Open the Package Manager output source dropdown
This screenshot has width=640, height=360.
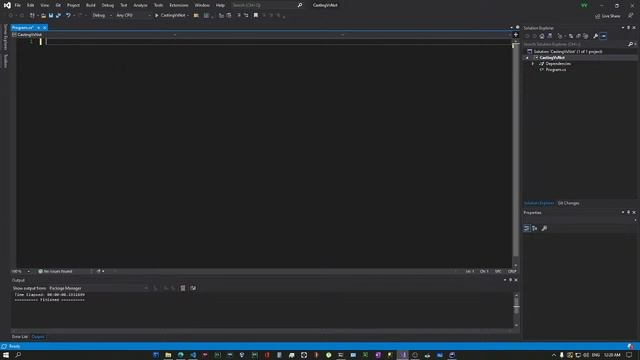(98, 288)
